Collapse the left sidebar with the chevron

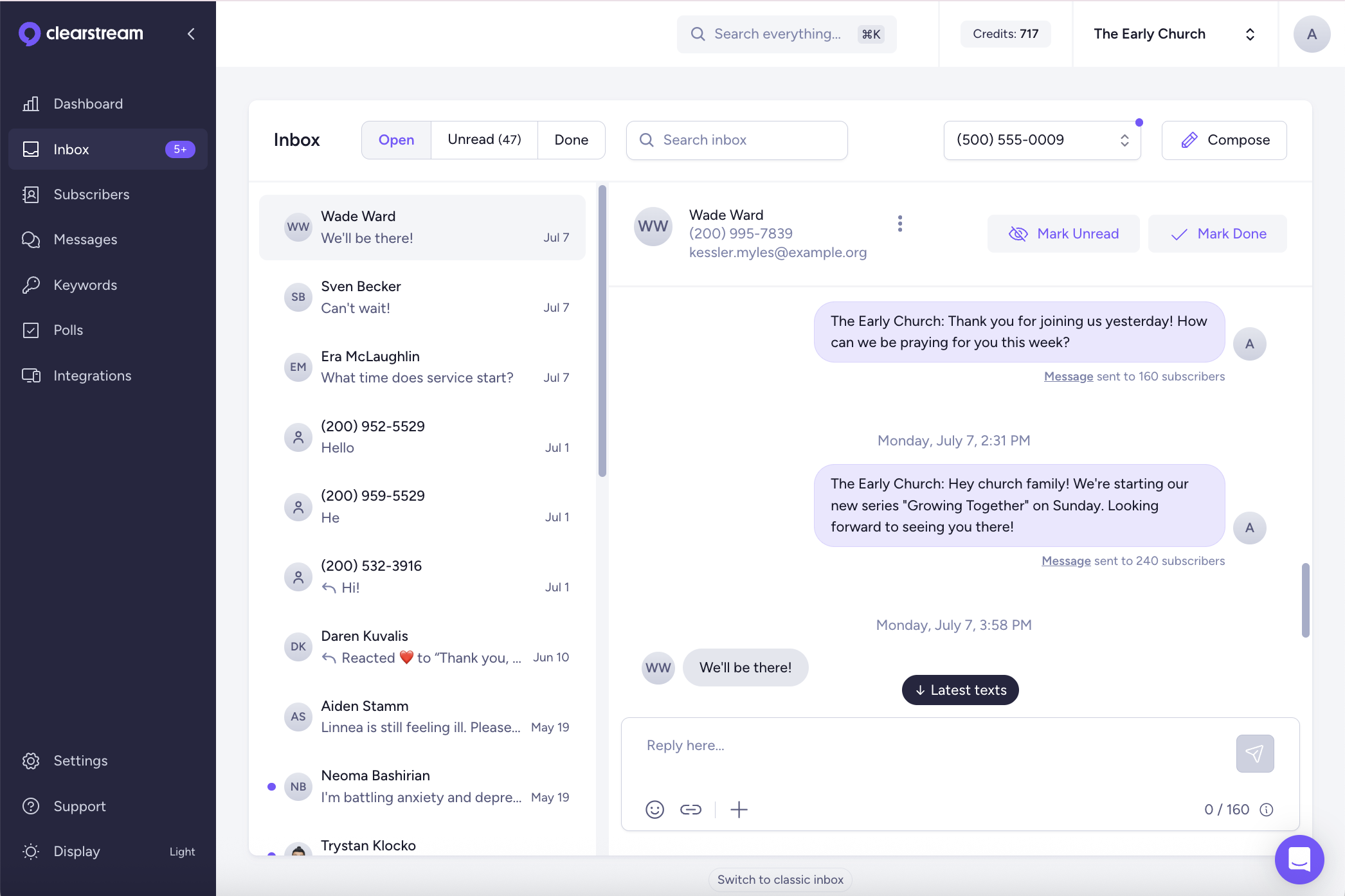coord(190,33)
